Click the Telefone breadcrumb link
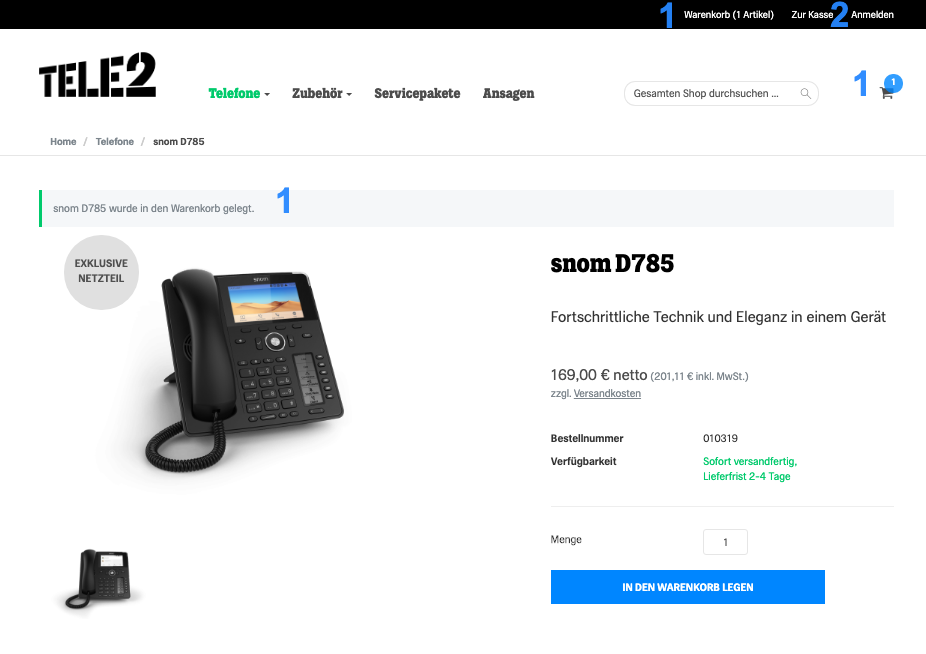926x654 pixels. click(x=115, y=142)
